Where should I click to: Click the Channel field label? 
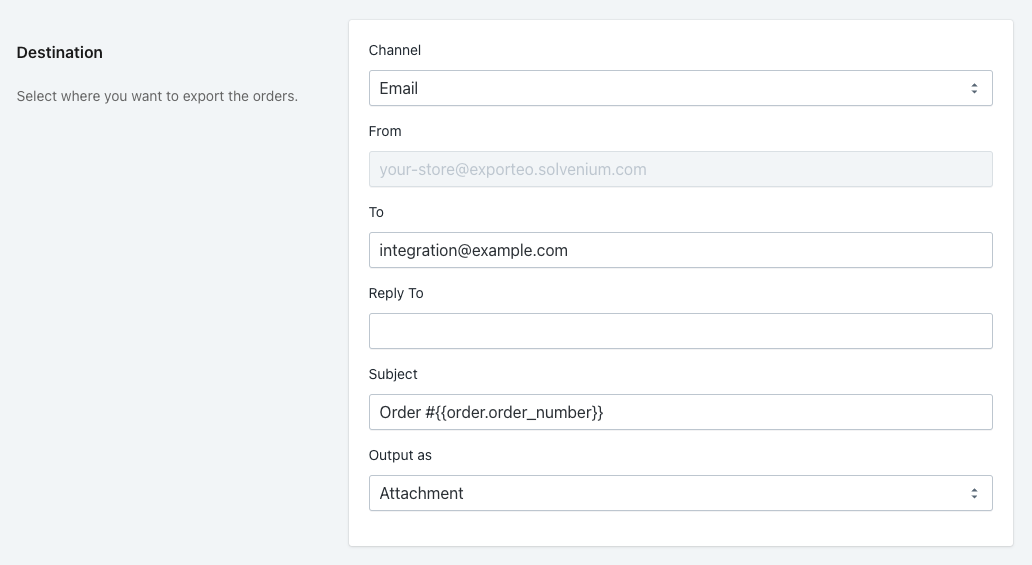[x=395, y=50]
